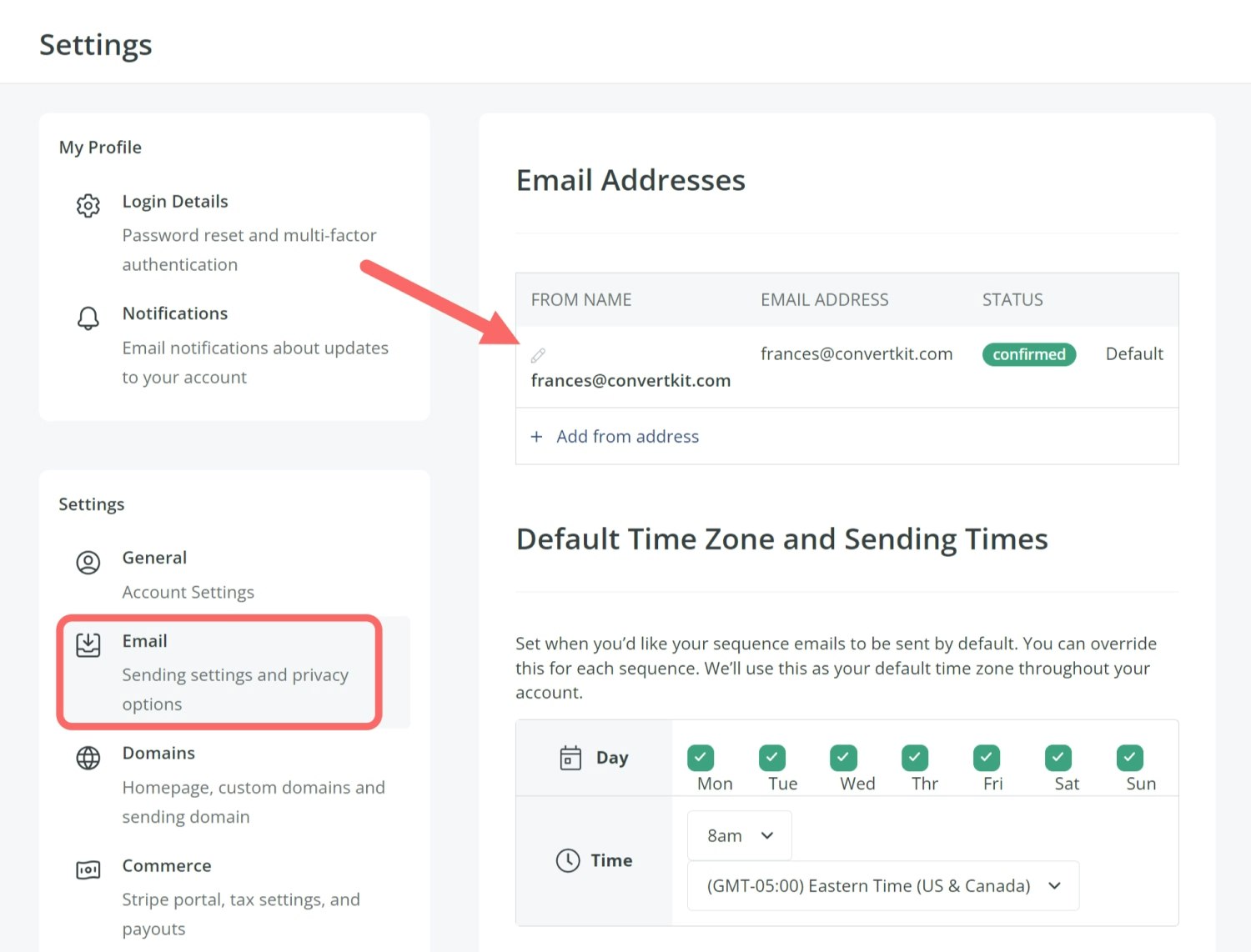Toggle the Wed sending day checkbox
Image resolution: width=1251 pixels, height=952 pixels.
point(843,757)
